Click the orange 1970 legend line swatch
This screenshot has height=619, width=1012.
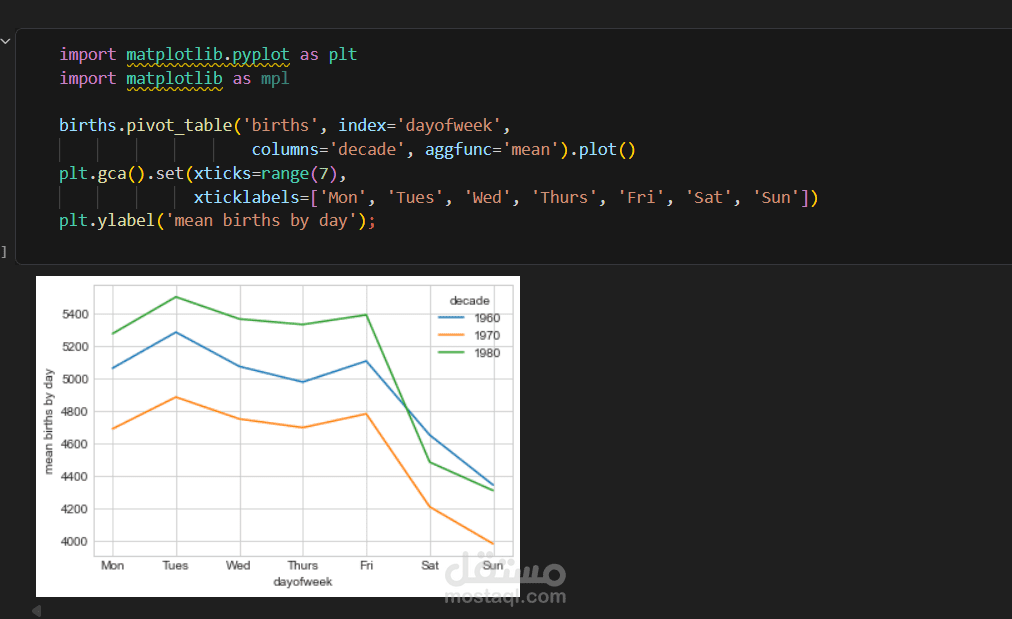451,335
